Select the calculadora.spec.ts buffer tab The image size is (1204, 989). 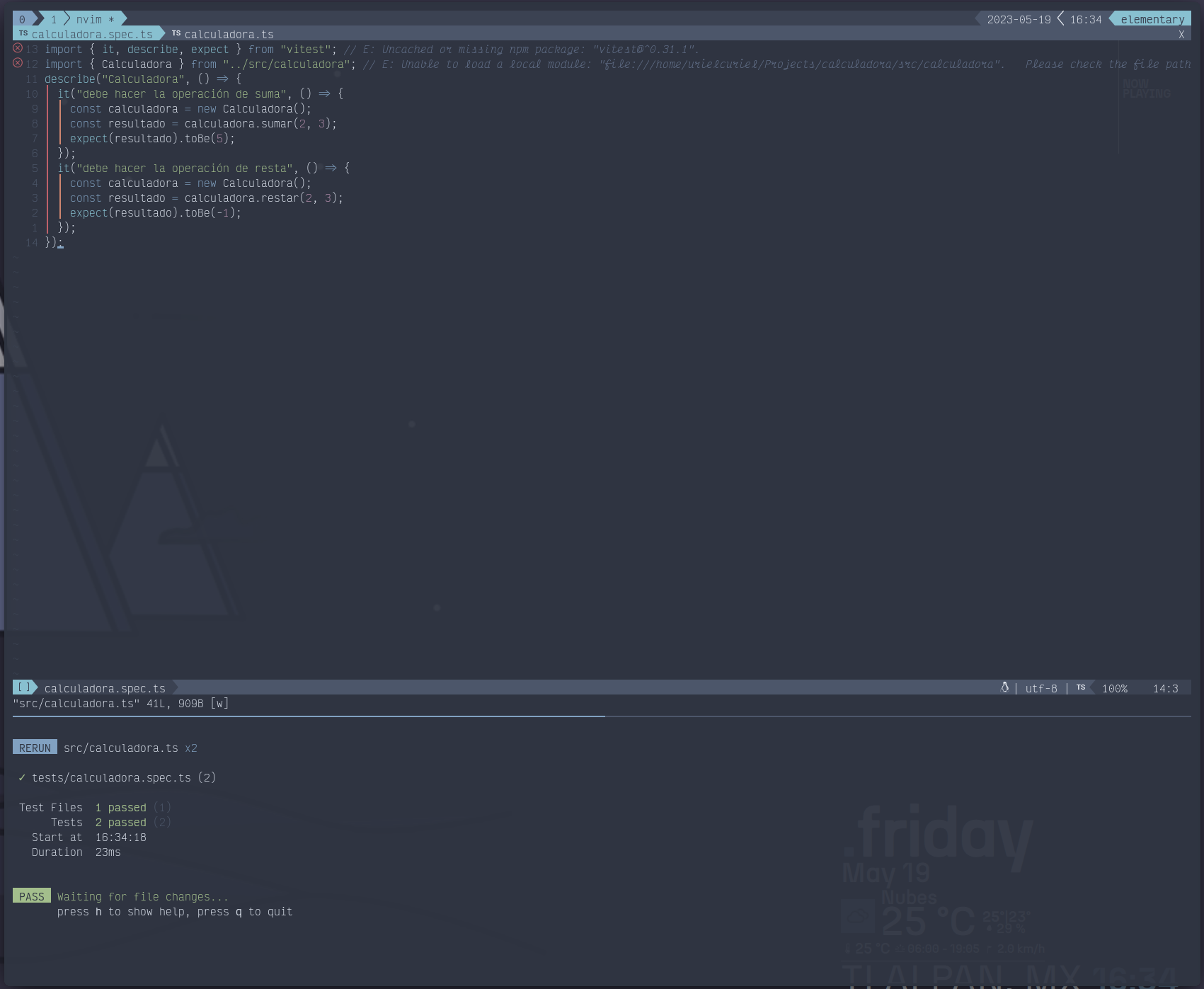pos(92,34)
